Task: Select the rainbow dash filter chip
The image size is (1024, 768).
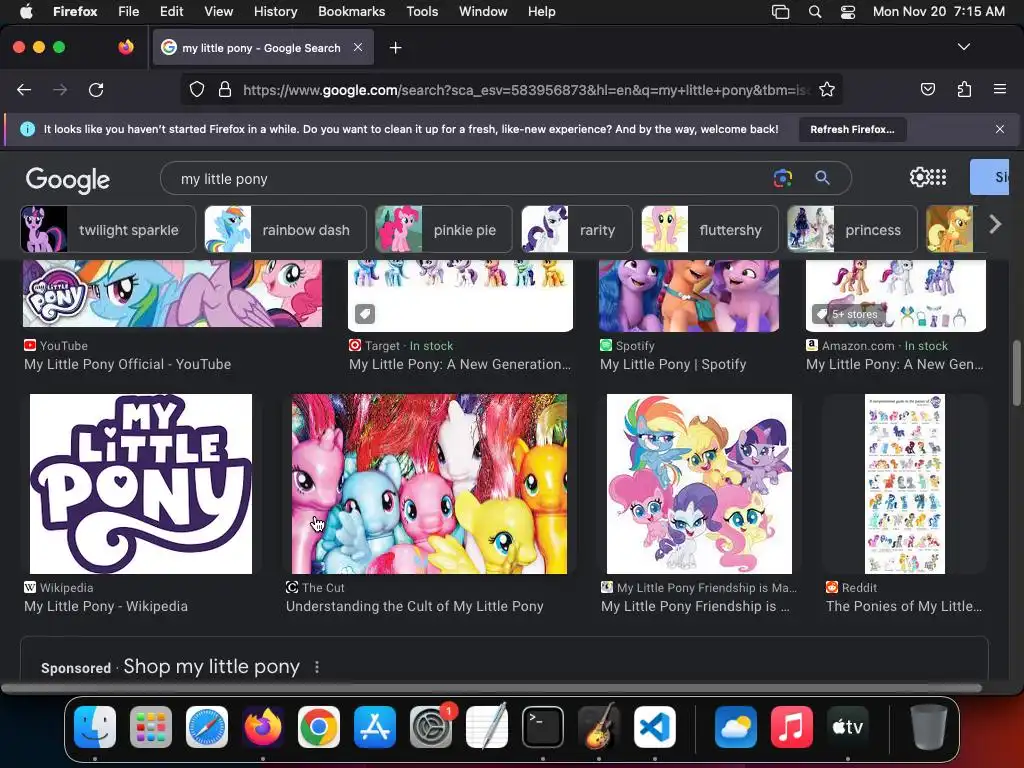Action: [285, 229]
